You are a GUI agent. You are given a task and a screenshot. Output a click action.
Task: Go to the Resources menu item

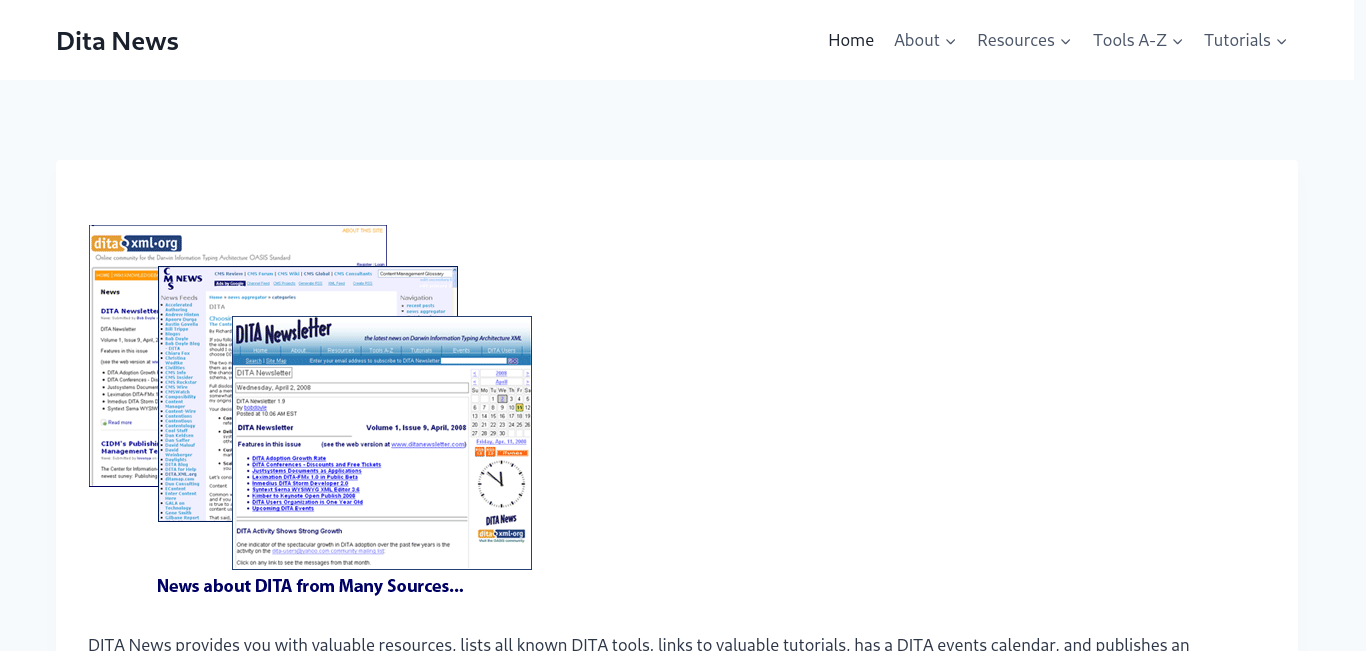pyautogui.click(x=1016, y=40)
